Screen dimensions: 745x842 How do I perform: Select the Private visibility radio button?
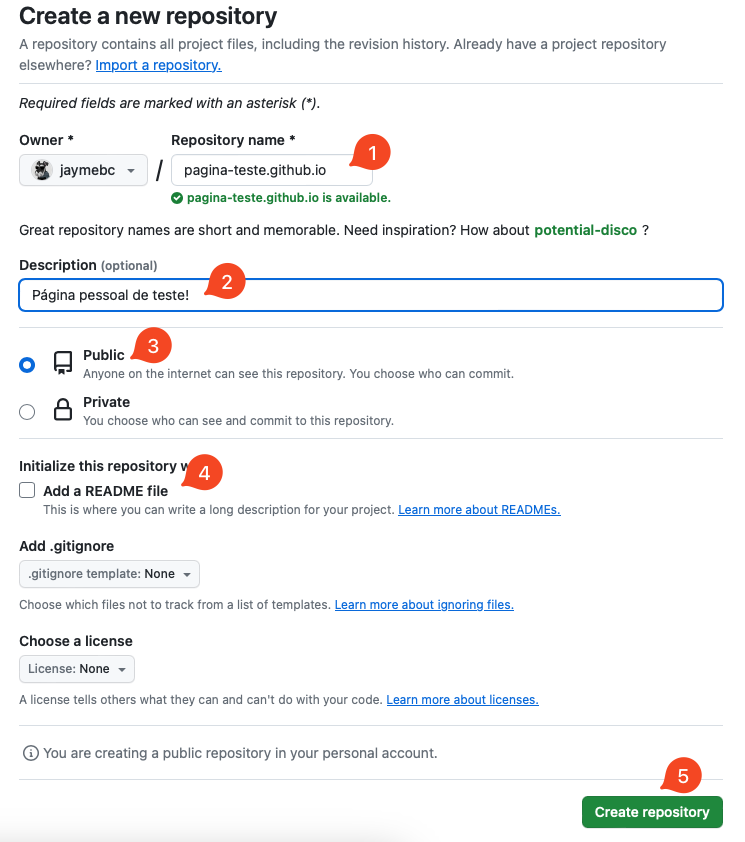(27, 411)
